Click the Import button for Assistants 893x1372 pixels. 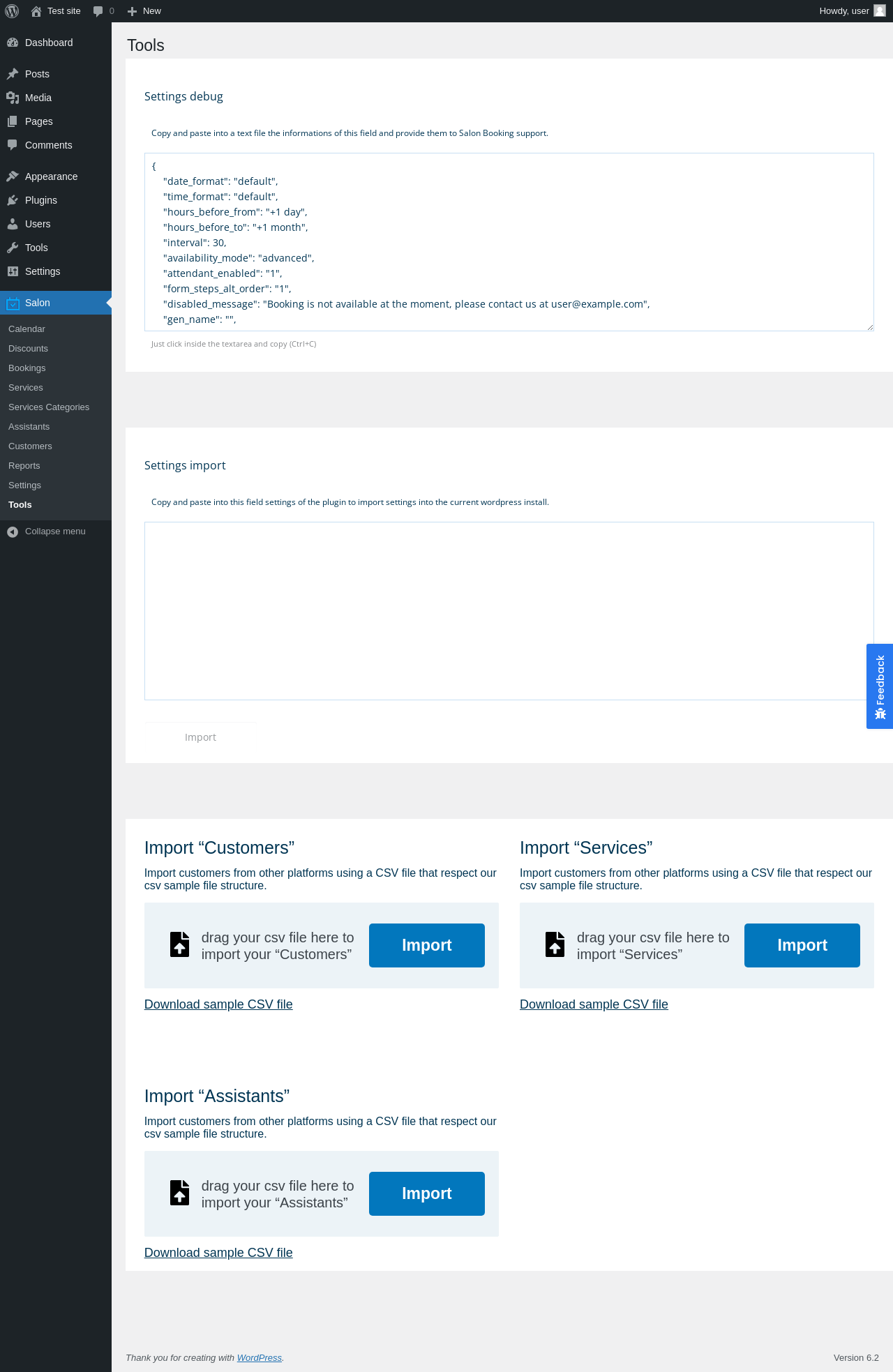(x=427, y=1193)
